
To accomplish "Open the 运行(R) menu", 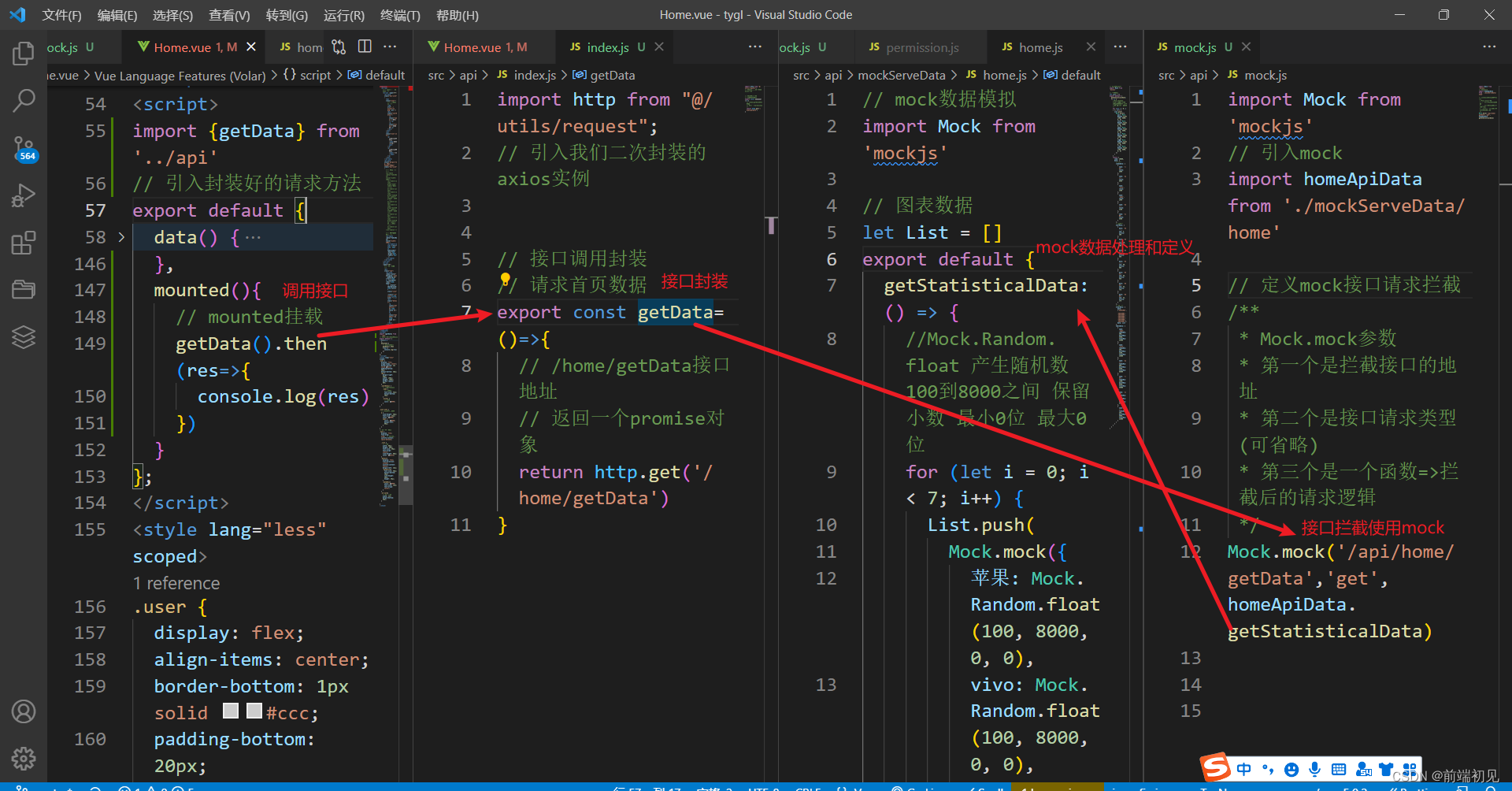I will [344, 15].
